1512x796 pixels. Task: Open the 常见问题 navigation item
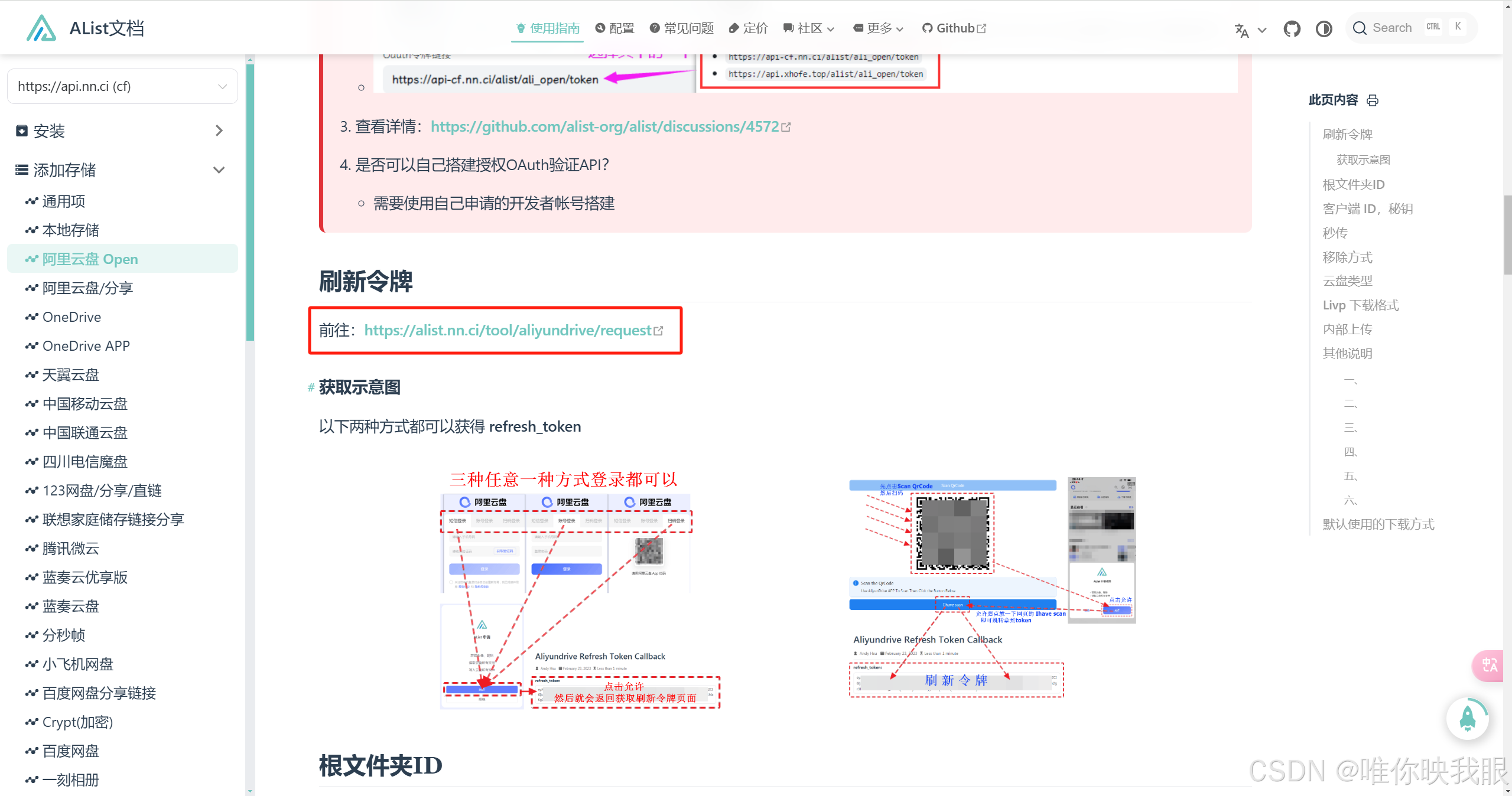(x=681, y=28)
